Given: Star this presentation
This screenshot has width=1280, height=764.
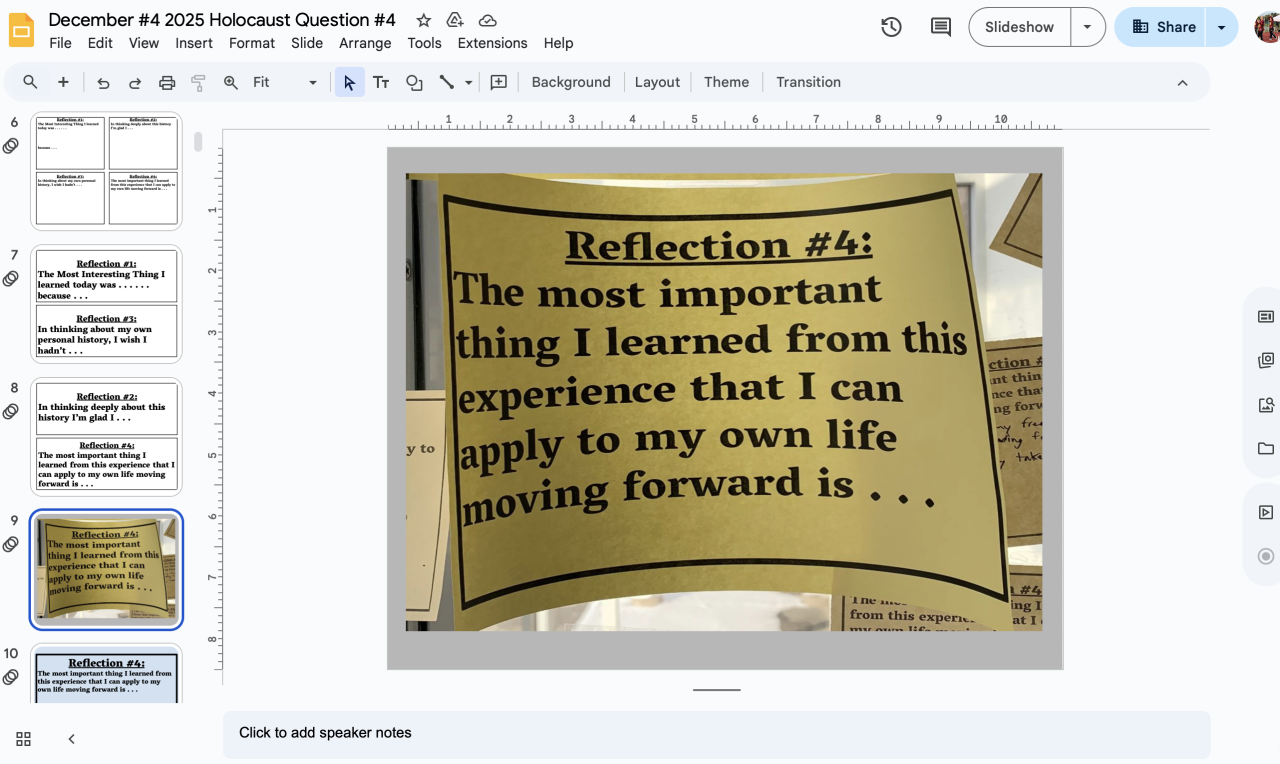Looking at the screenshot, I should (424, 20).
